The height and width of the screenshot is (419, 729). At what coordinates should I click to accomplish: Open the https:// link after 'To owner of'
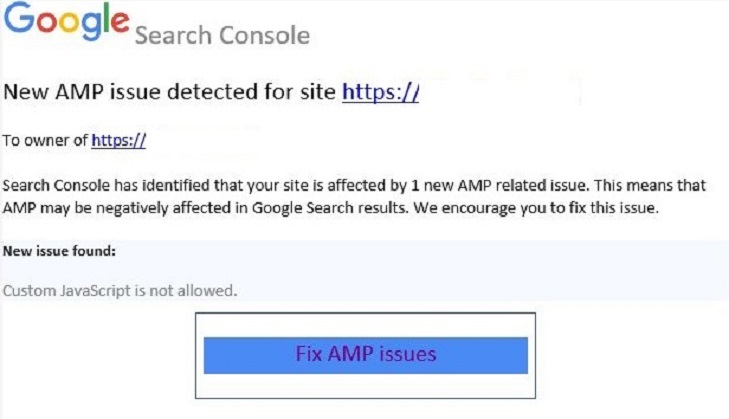118,141
